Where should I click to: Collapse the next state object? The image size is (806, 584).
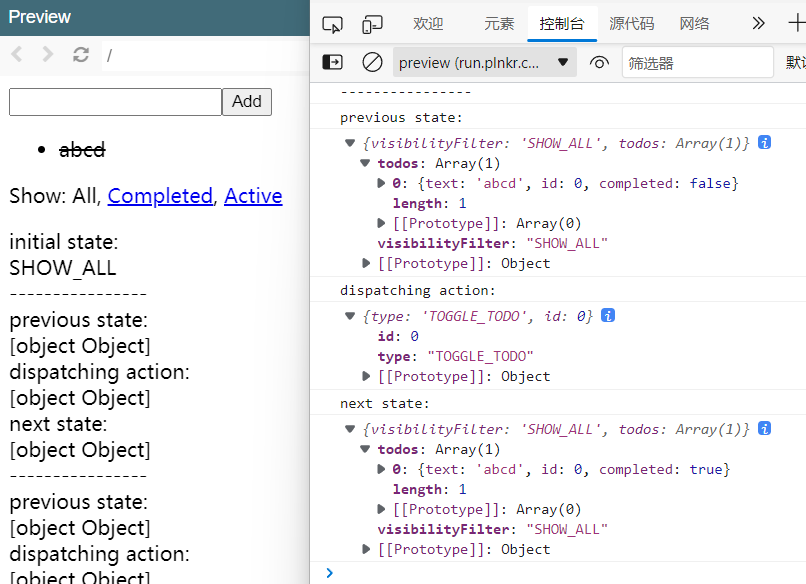[x=350, y=429]
